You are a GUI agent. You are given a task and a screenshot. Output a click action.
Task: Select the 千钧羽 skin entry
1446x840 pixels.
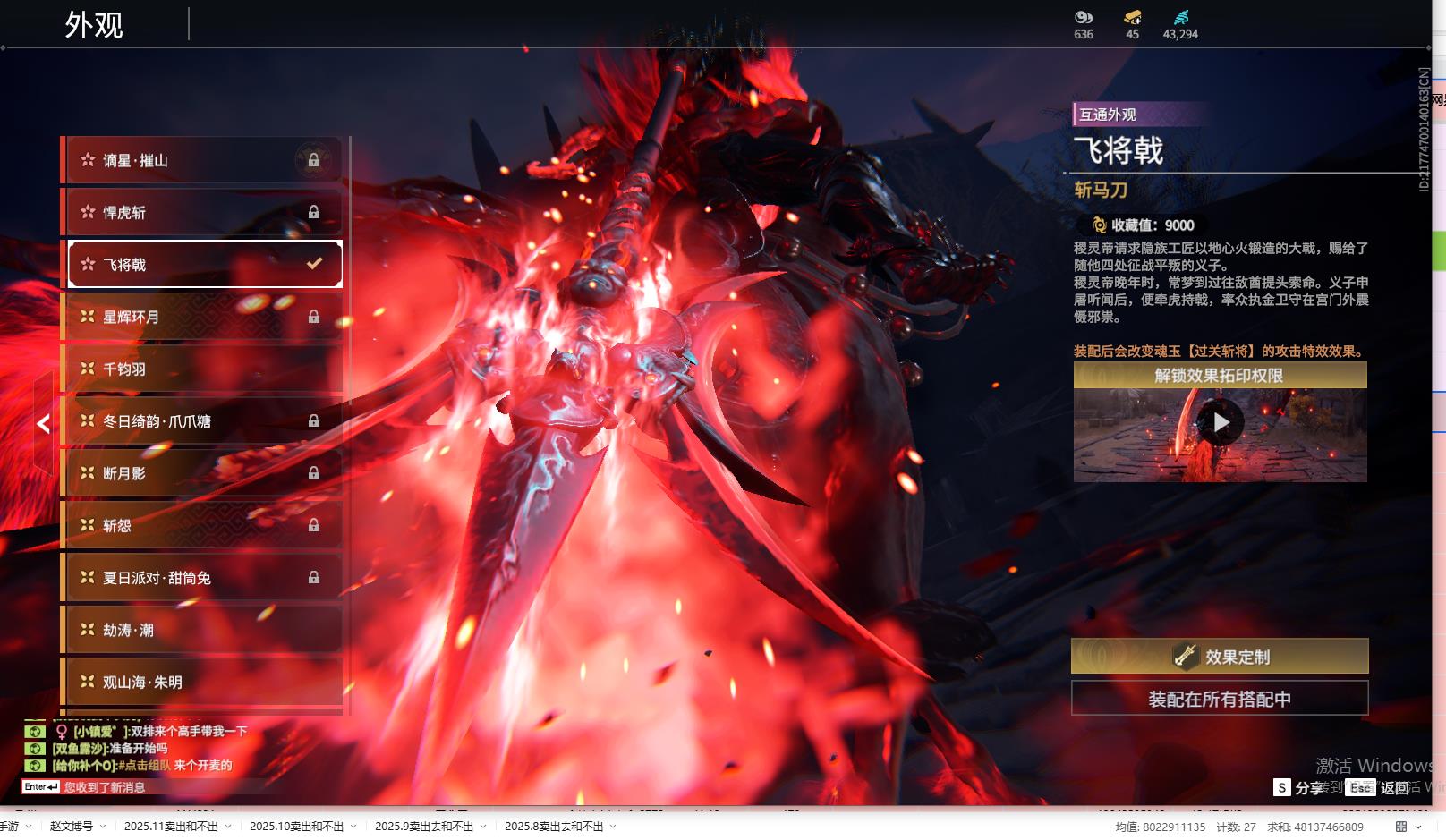coord(201,369)
